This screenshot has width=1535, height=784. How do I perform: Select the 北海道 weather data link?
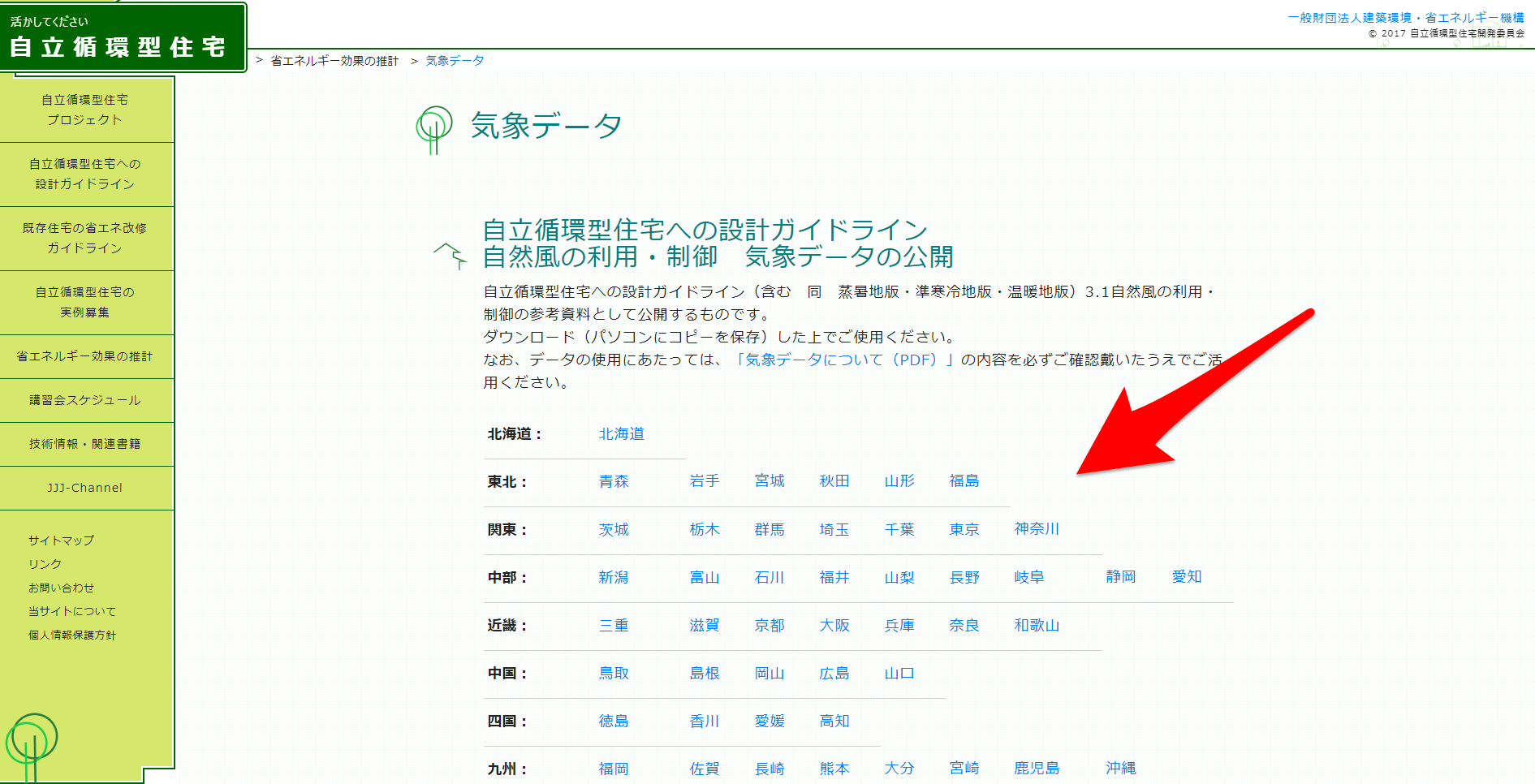622,433
